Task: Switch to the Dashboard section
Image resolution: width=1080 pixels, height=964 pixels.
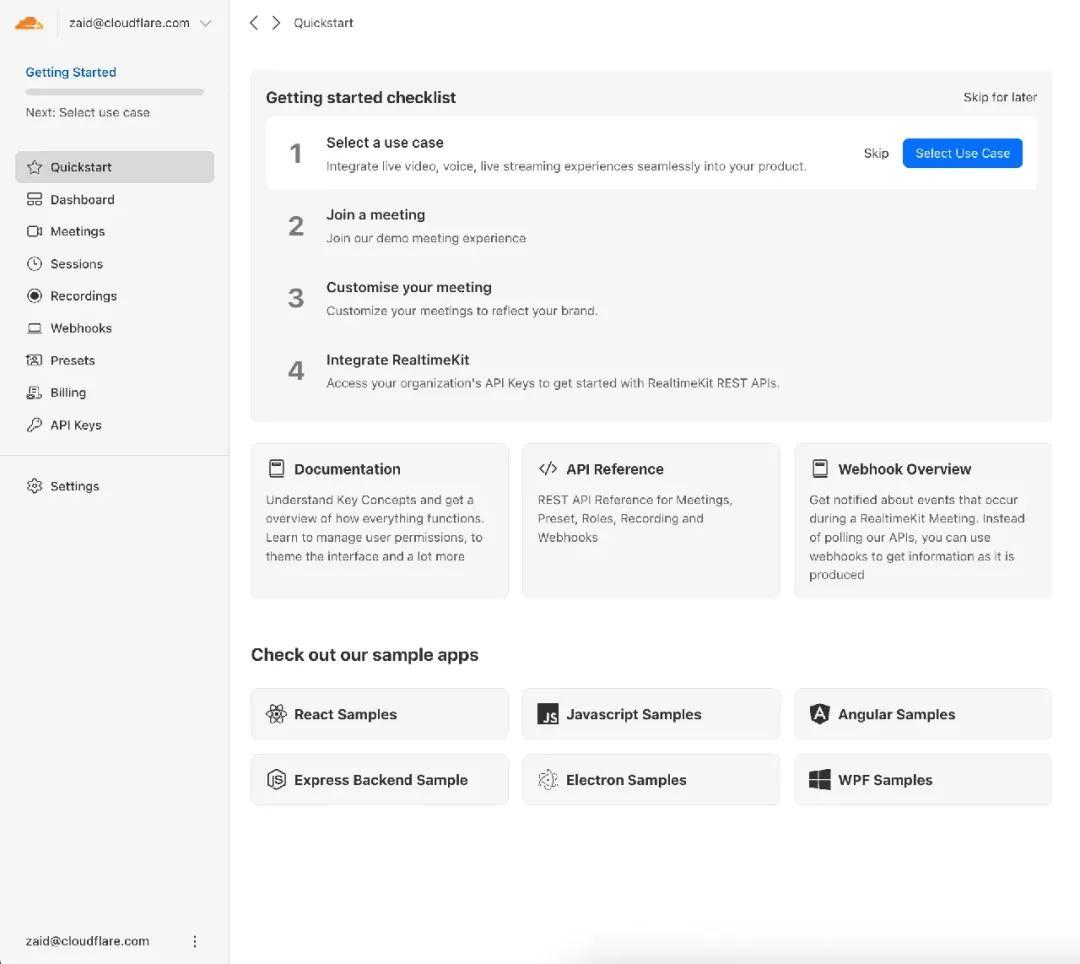Action: 82,199
